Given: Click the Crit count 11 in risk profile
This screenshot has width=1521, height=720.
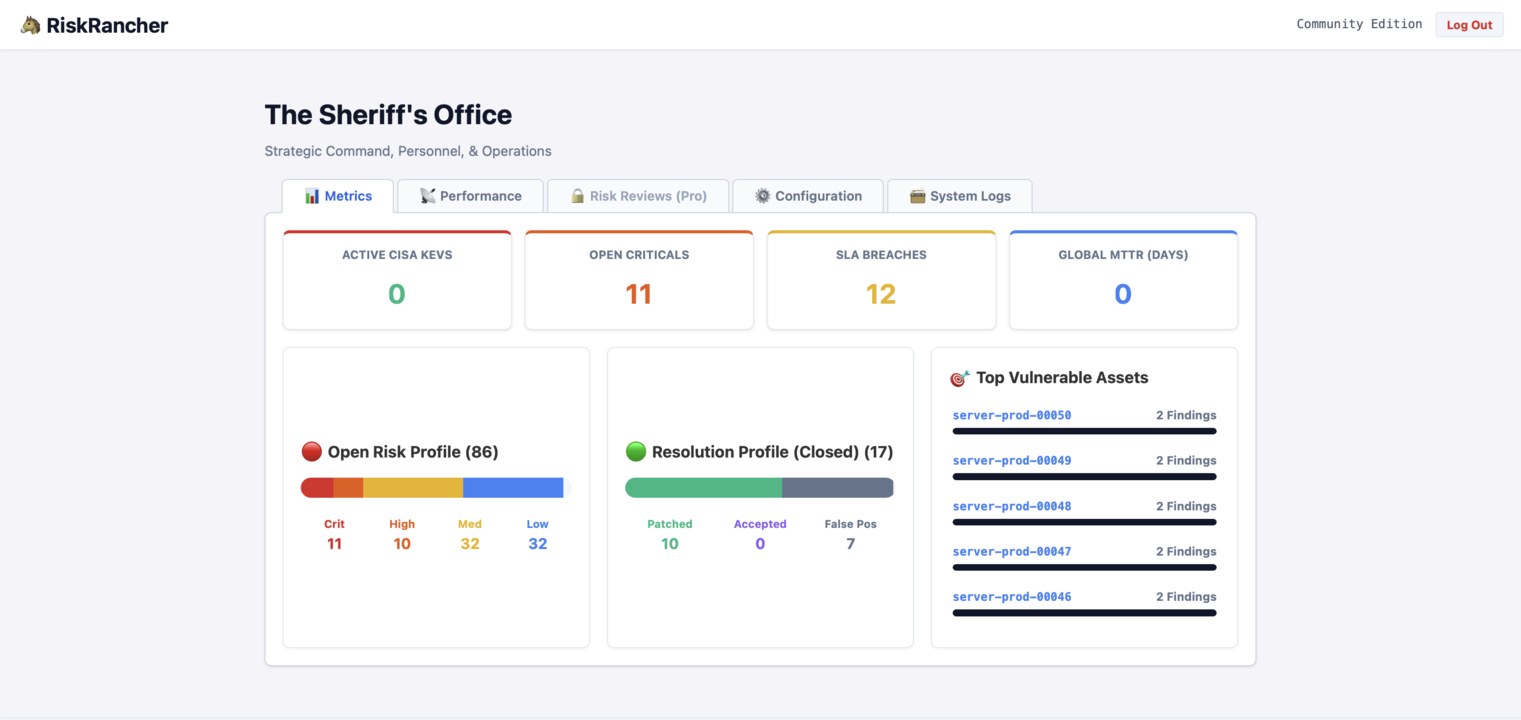Looking at the screenshot, I should tap(334, 544).
